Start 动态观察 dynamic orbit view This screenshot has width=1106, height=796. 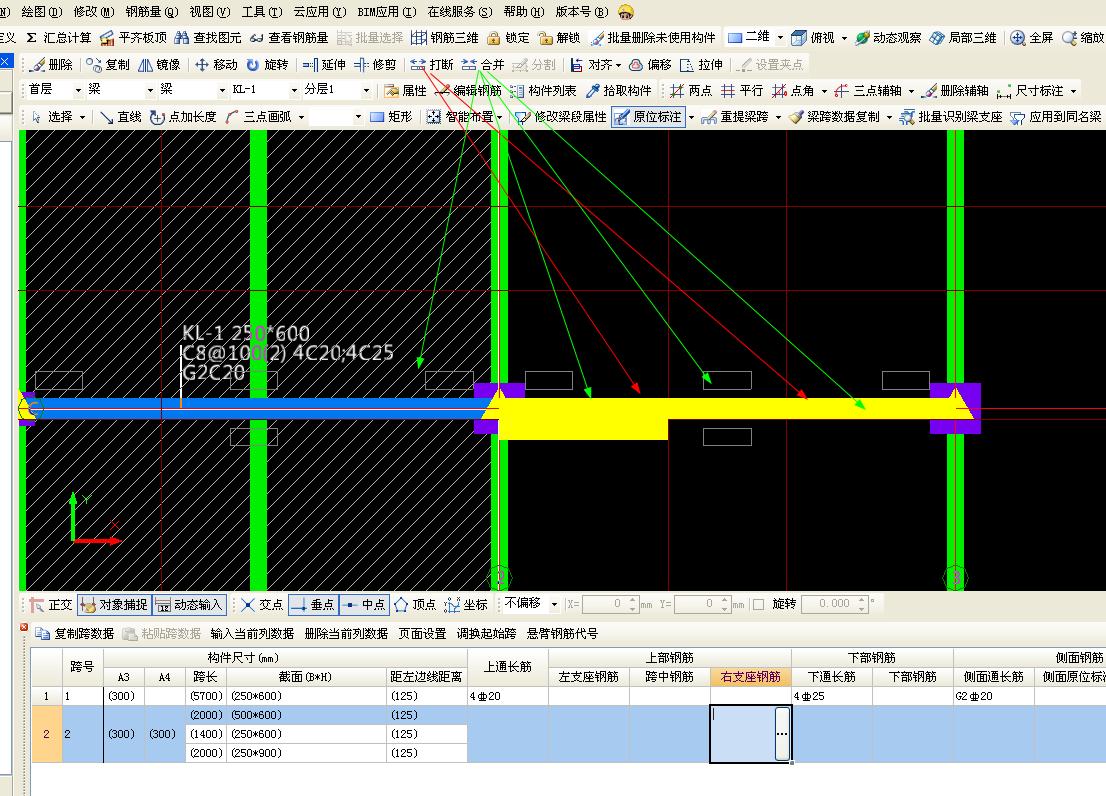tap(888, 38)
